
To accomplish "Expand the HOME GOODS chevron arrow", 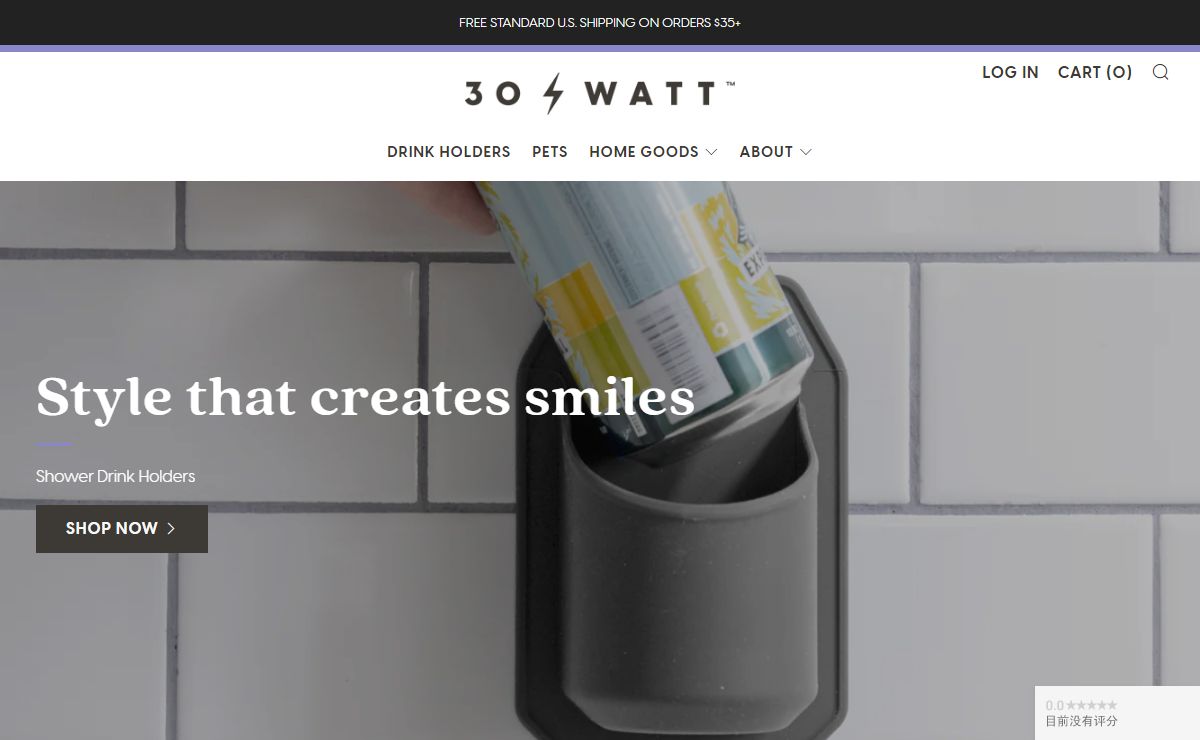I will coord(711,152).
